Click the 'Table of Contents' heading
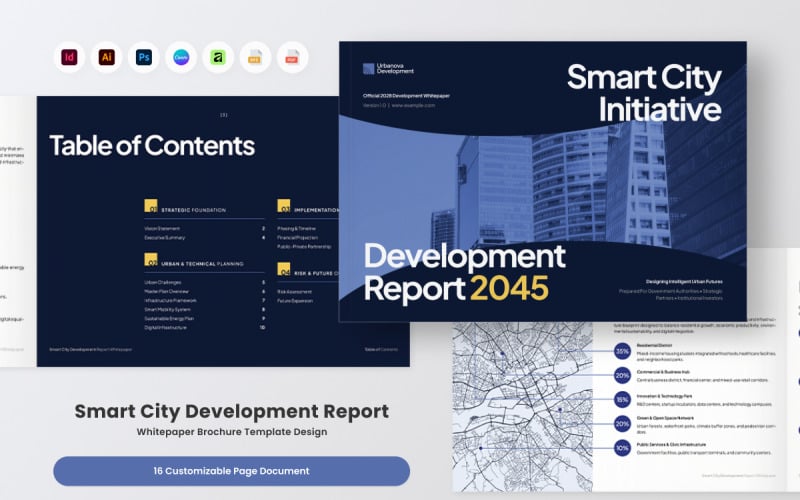Screen dimensions: 800x500 click(x=152, y=145)
